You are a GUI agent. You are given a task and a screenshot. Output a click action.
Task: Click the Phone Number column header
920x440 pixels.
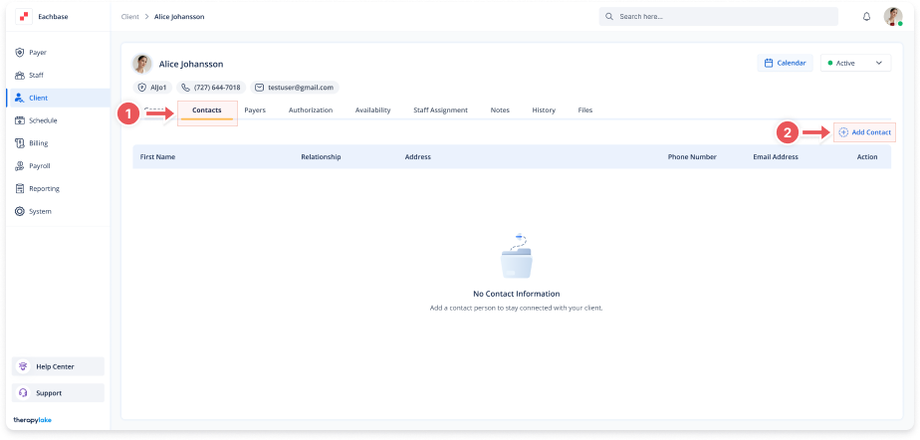692,157
